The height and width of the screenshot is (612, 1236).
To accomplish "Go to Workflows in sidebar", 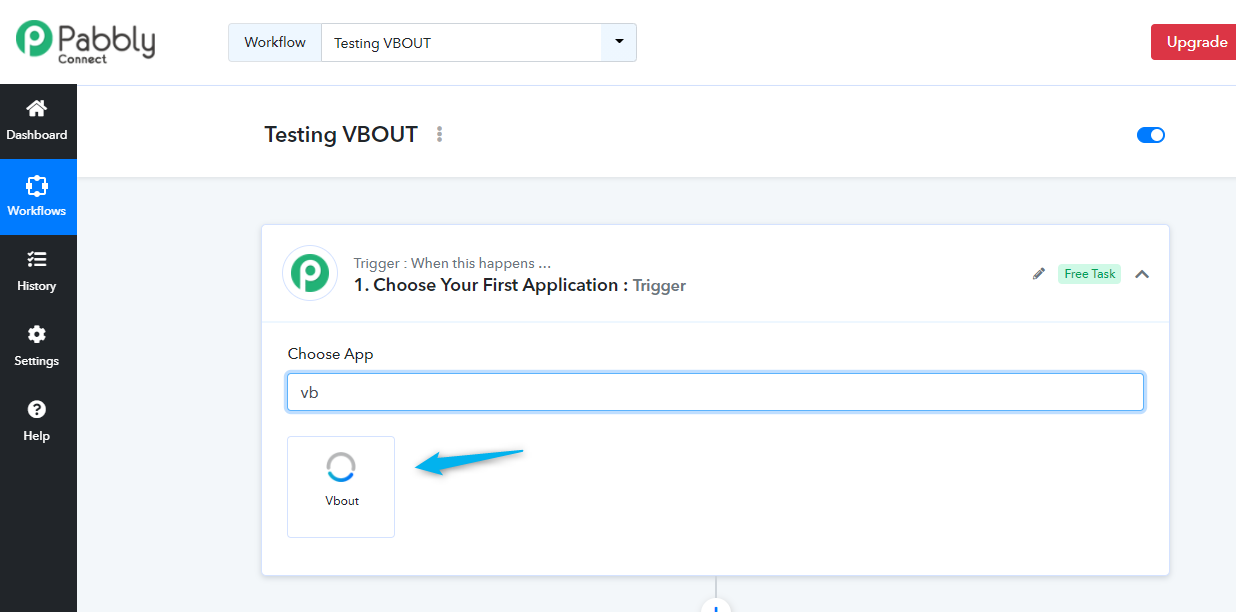I will point(37,197).
